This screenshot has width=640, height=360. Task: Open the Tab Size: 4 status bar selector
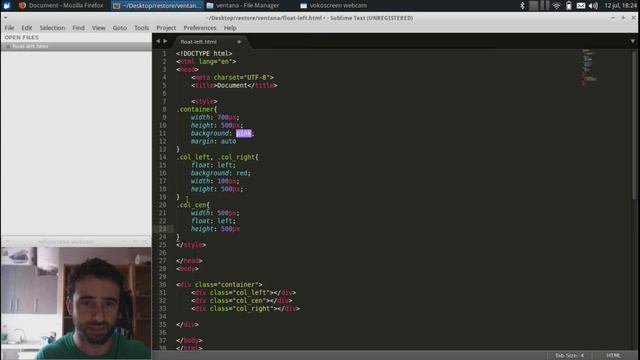click(x=570, y=356)
